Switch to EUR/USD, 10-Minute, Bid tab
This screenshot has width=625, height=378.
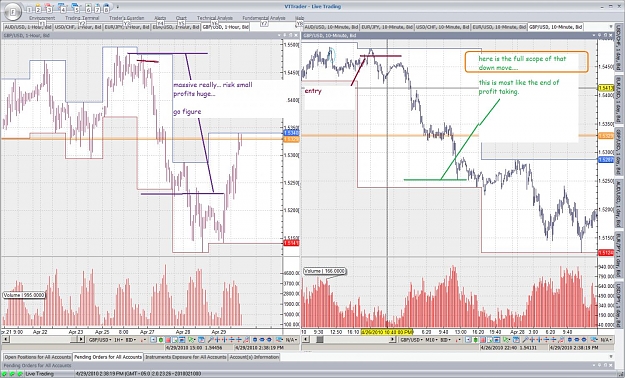tap(499, 27)
